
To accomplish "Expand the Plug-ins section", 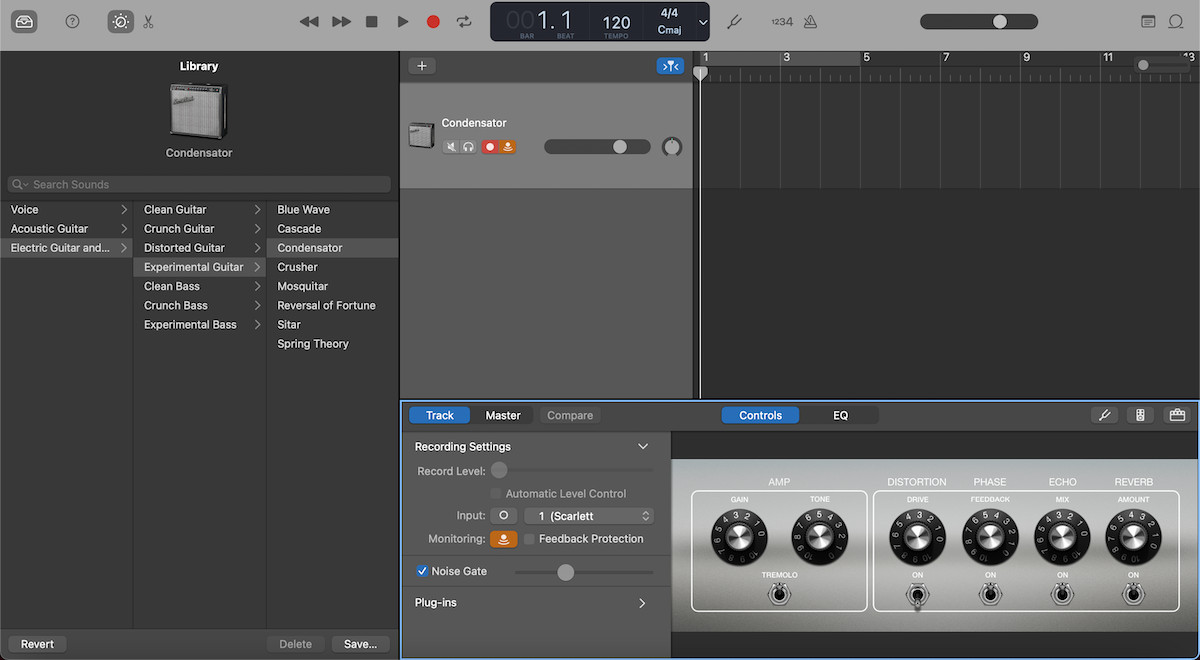I will 642,603.
